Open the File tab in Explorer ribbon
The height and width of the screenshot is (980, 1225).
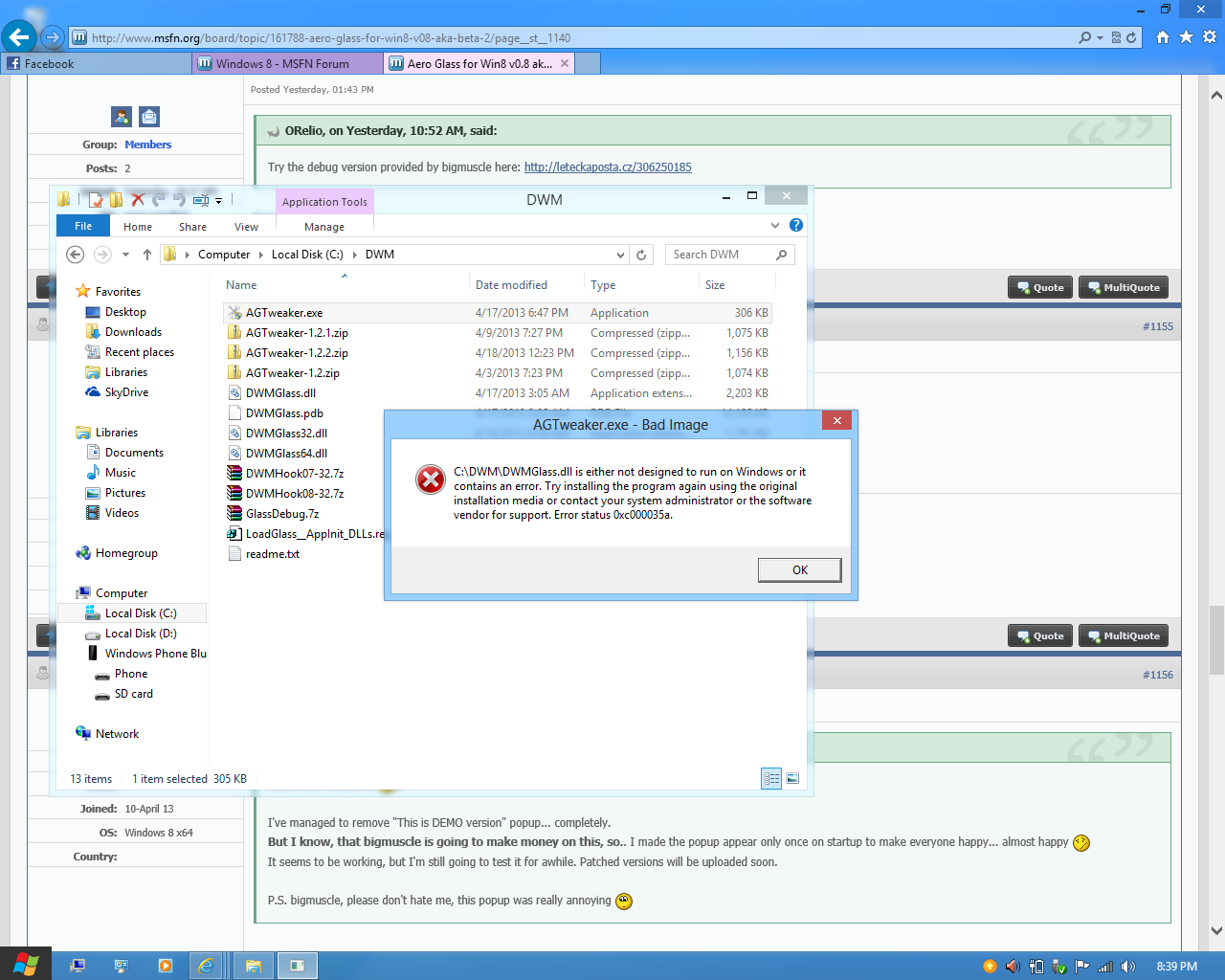tap(83, 227)
